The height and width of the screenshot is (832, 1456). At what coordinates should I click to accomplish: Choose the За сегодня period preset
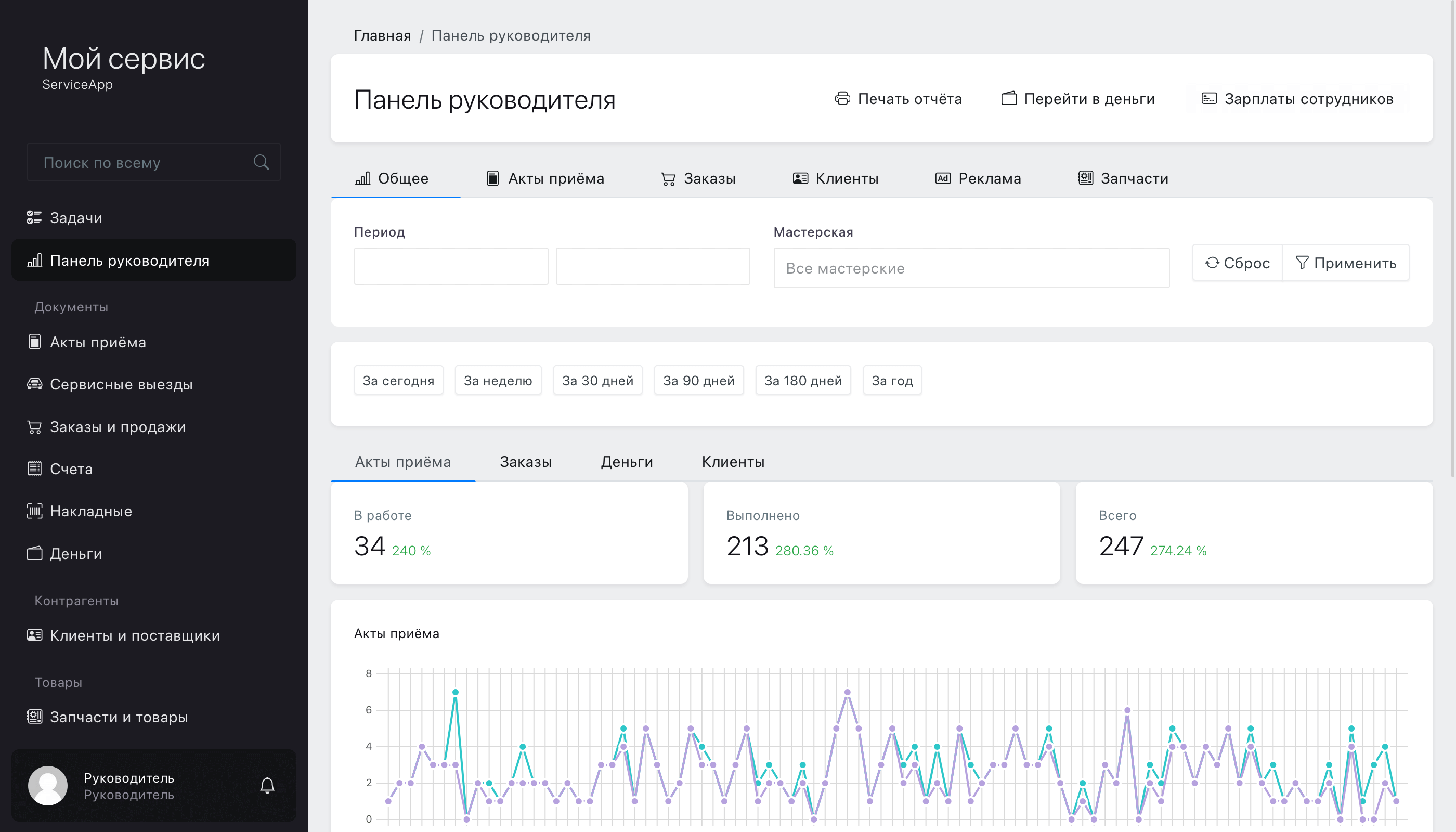[x=398, y=381]
